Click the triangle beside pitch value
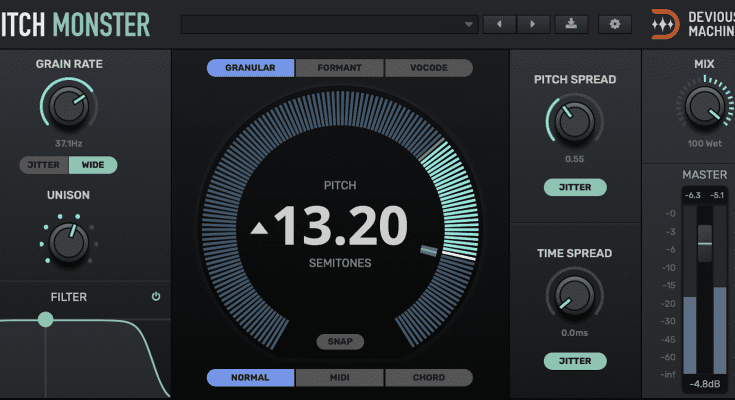Screen dimensions: 735x400 (259, 229)
